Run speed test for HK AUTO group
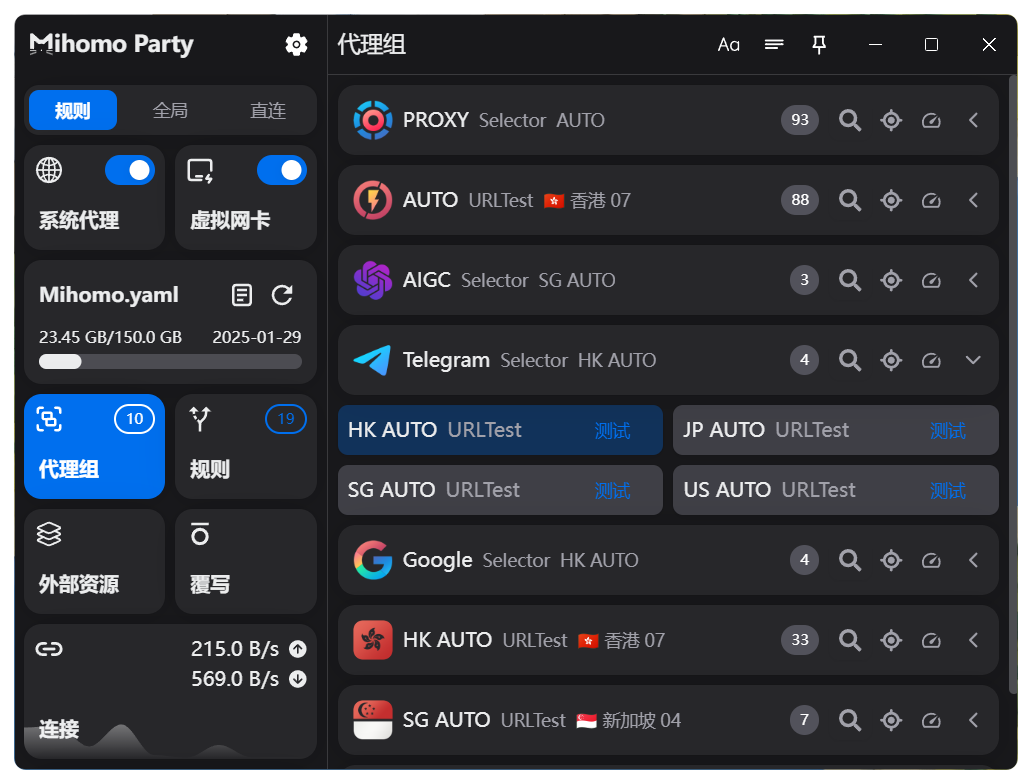 point(931,640)
